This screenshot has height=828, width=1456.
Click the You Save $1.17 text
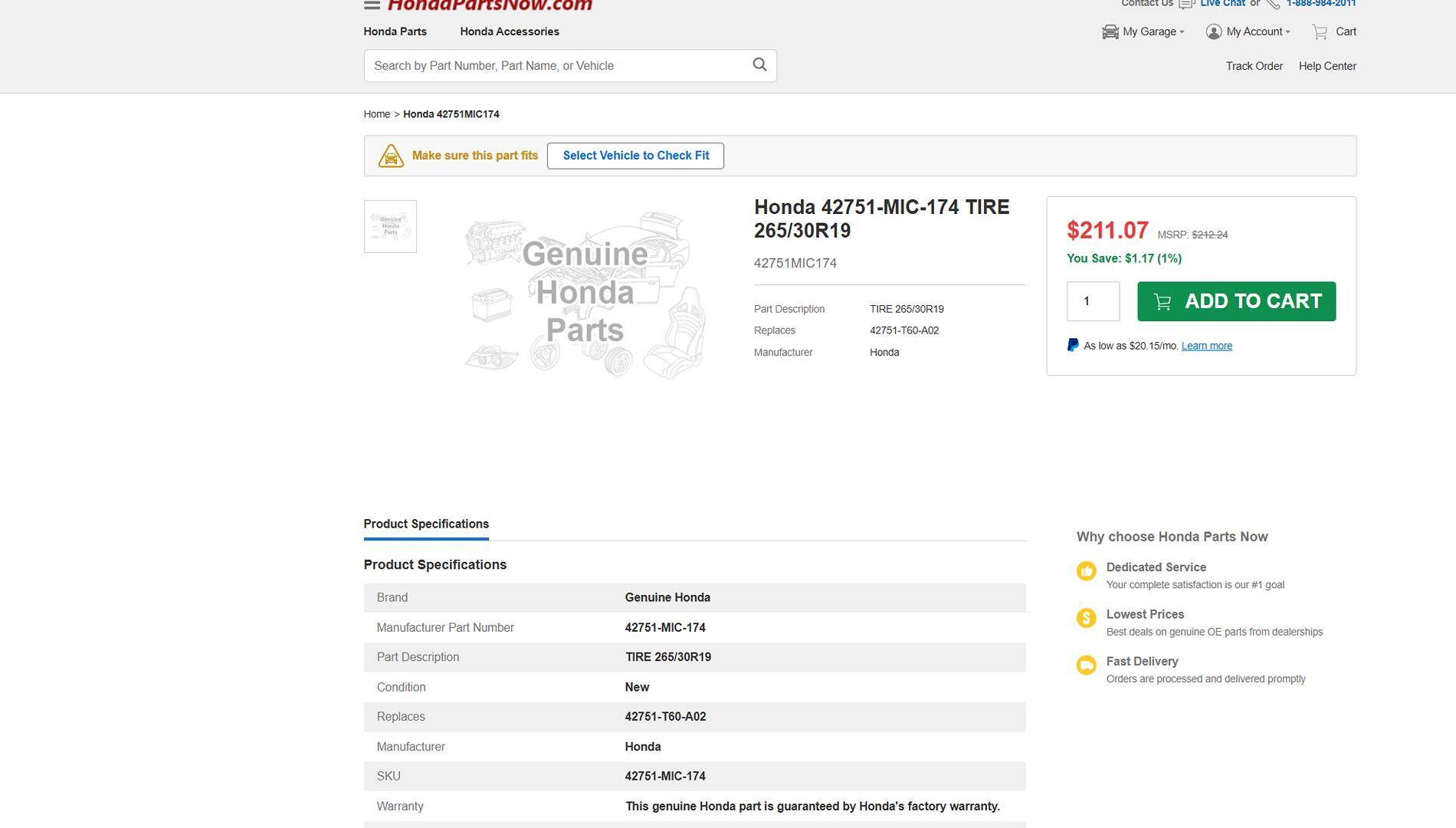(1124, 258)
